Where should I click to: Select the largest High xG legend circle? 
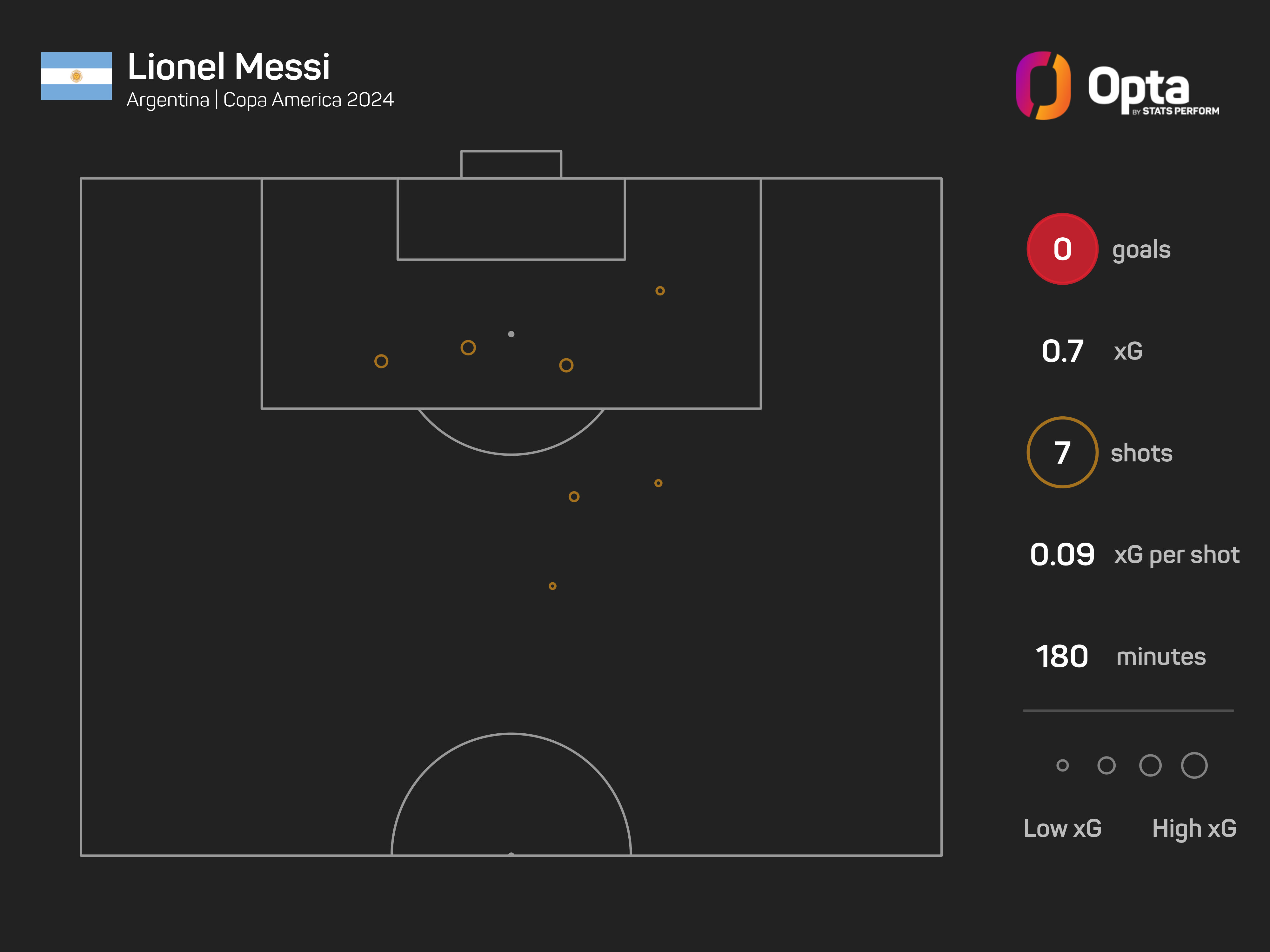[1194, 765]
